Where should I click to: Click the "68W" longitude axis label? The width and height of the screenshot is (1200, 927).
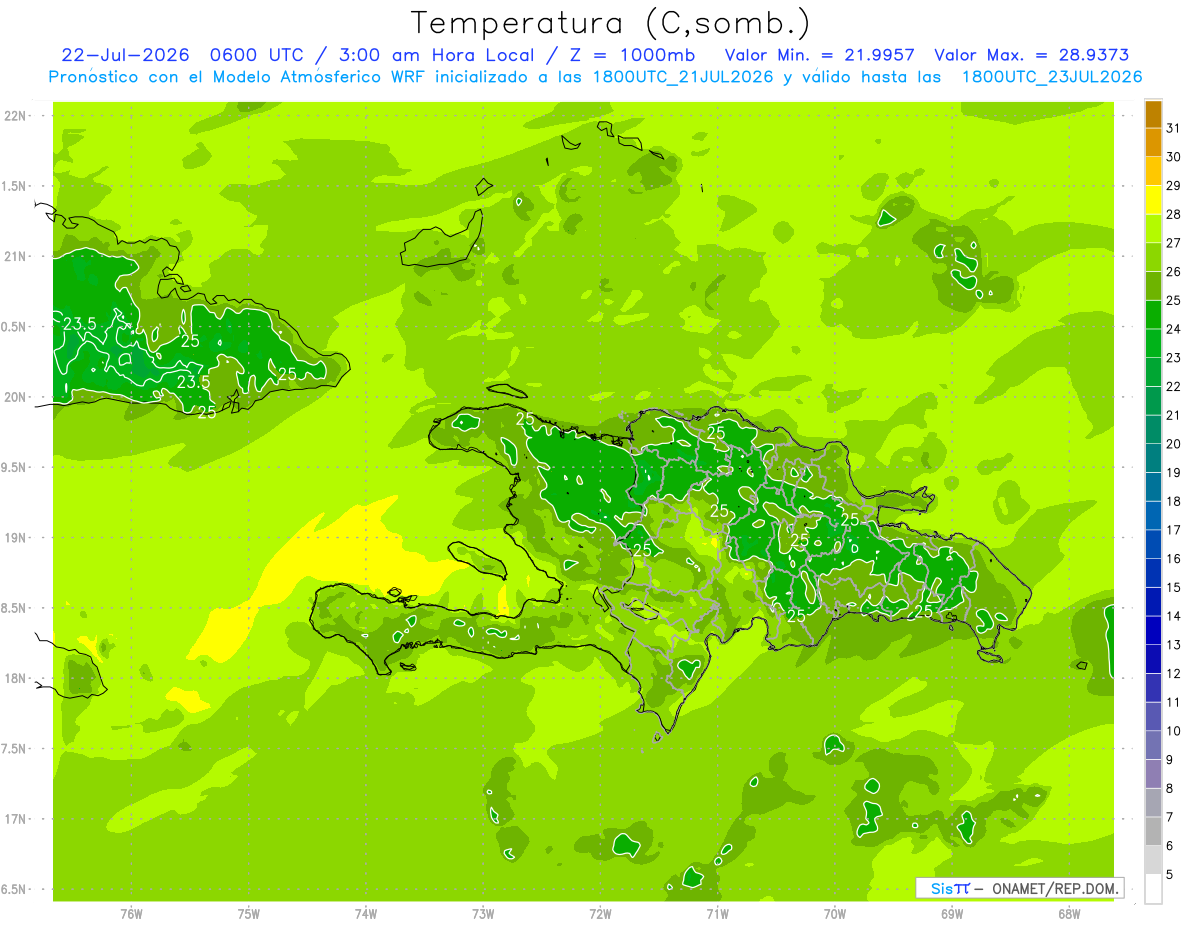[x=1069, y=913]
